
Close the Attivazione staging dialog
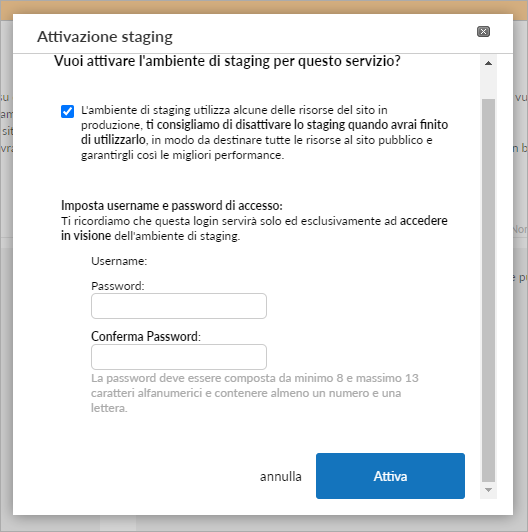(x=483, y=32)
